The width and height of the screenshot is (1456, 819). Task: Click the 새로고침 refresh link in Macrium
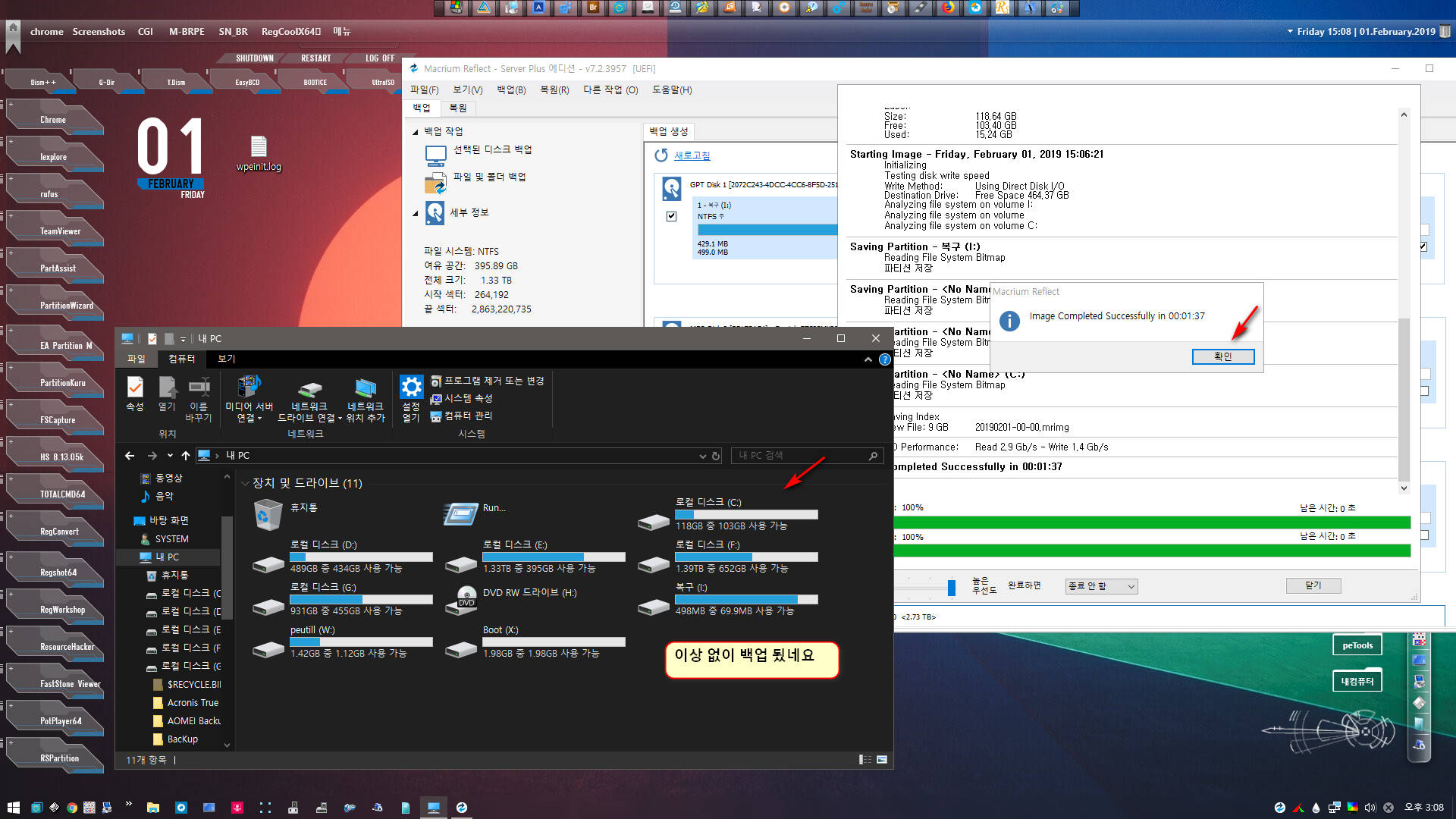tap(692, 155)
